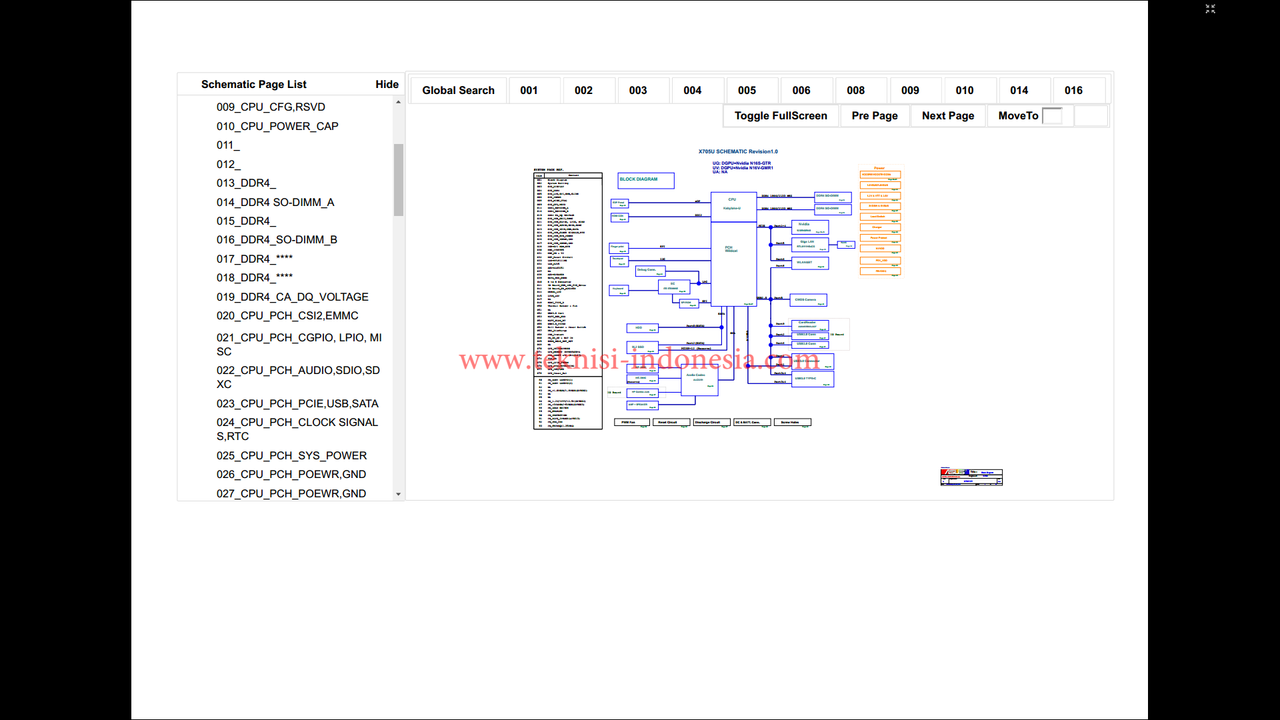Open page 022_CPU_PCH_AUDIO,SDIO,SDXC

point(298,377)
